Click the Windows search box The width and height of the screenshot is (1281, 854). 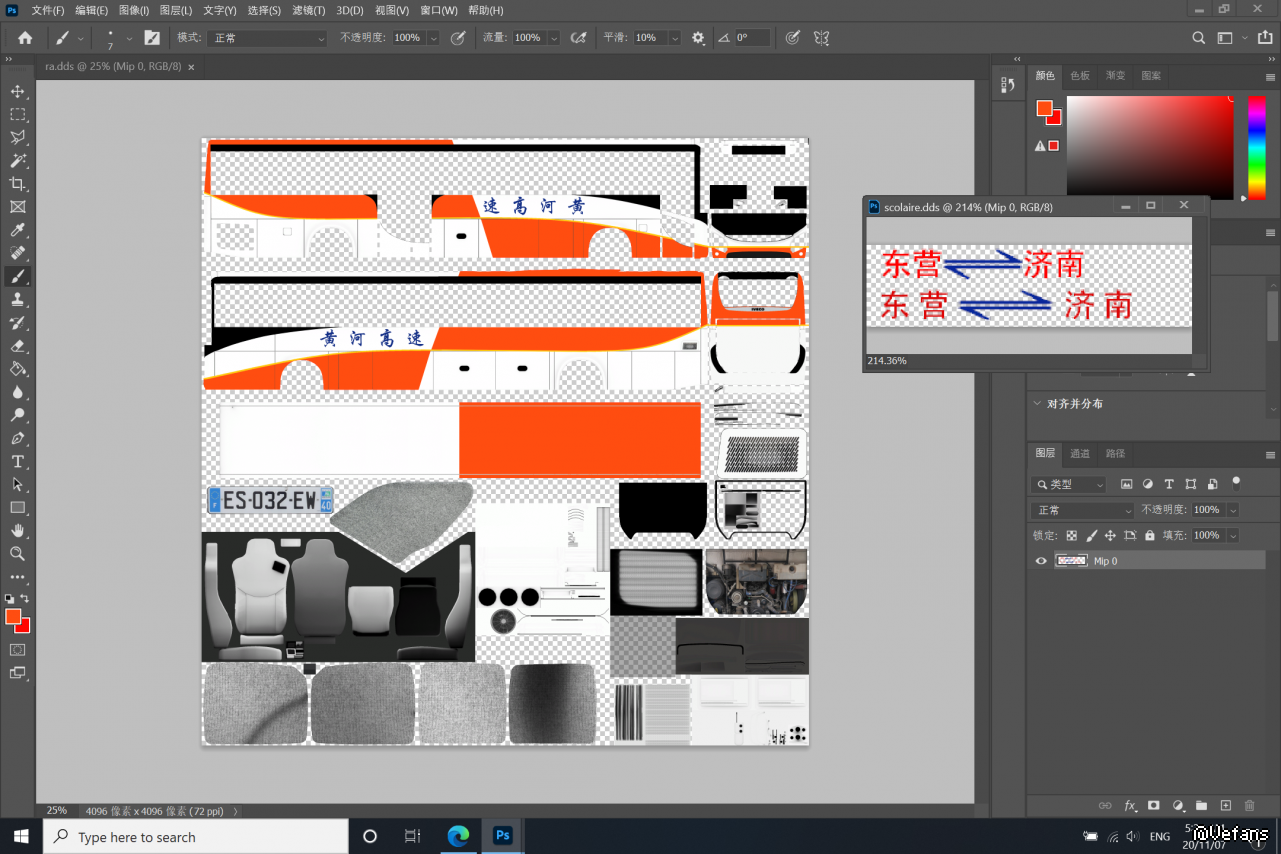coord(196,837)
